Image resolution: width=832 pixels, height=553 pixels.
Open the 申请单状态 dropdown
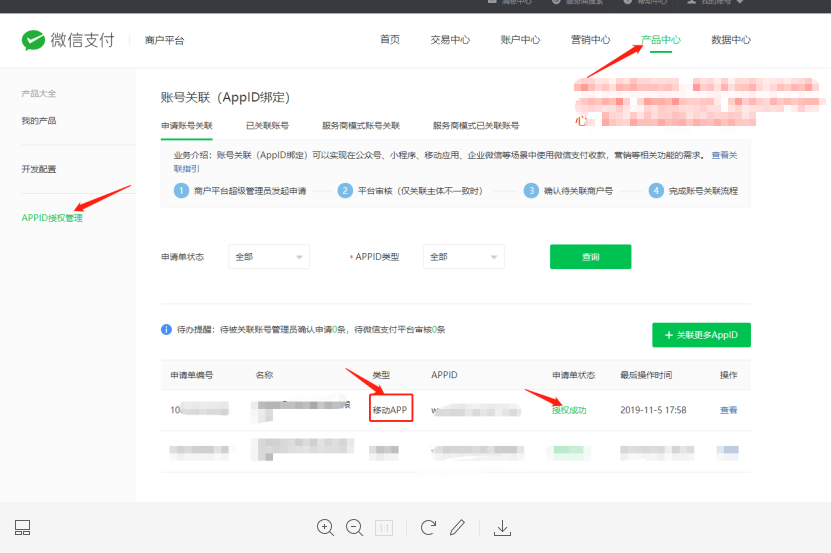pyautogui.click(x=269, y=257)
